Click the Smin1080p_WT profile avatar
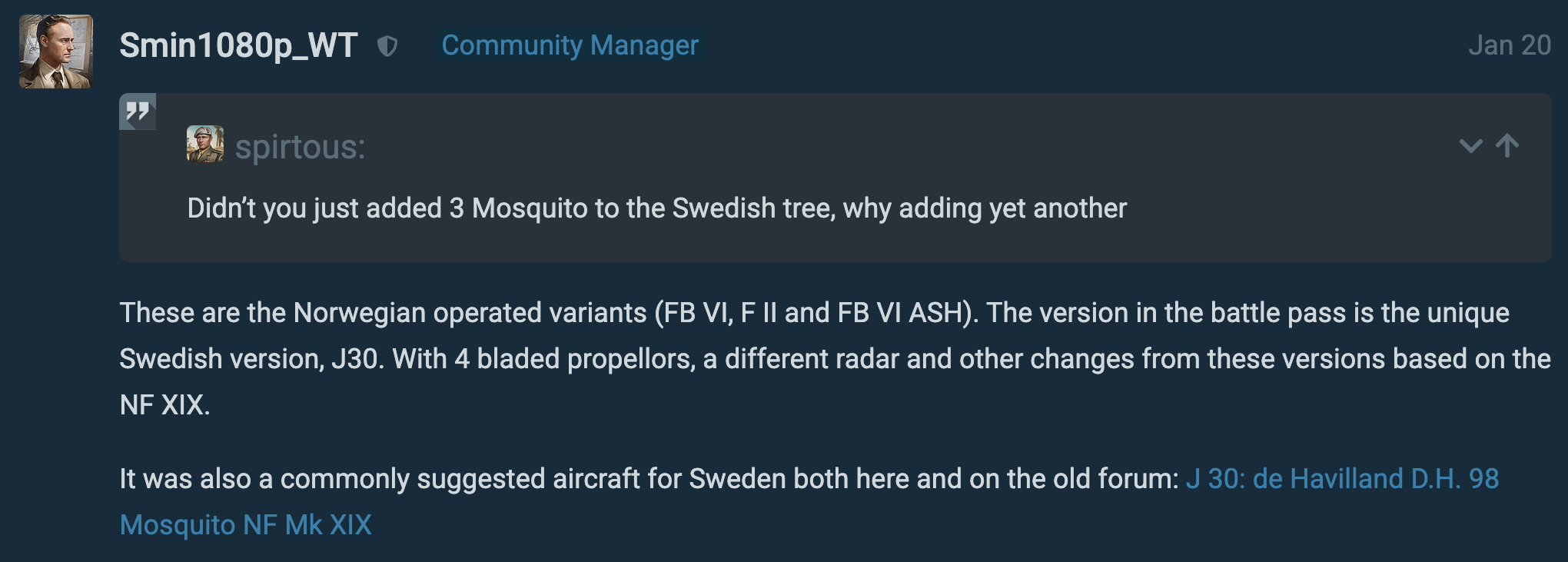 (x=55, y=52)
